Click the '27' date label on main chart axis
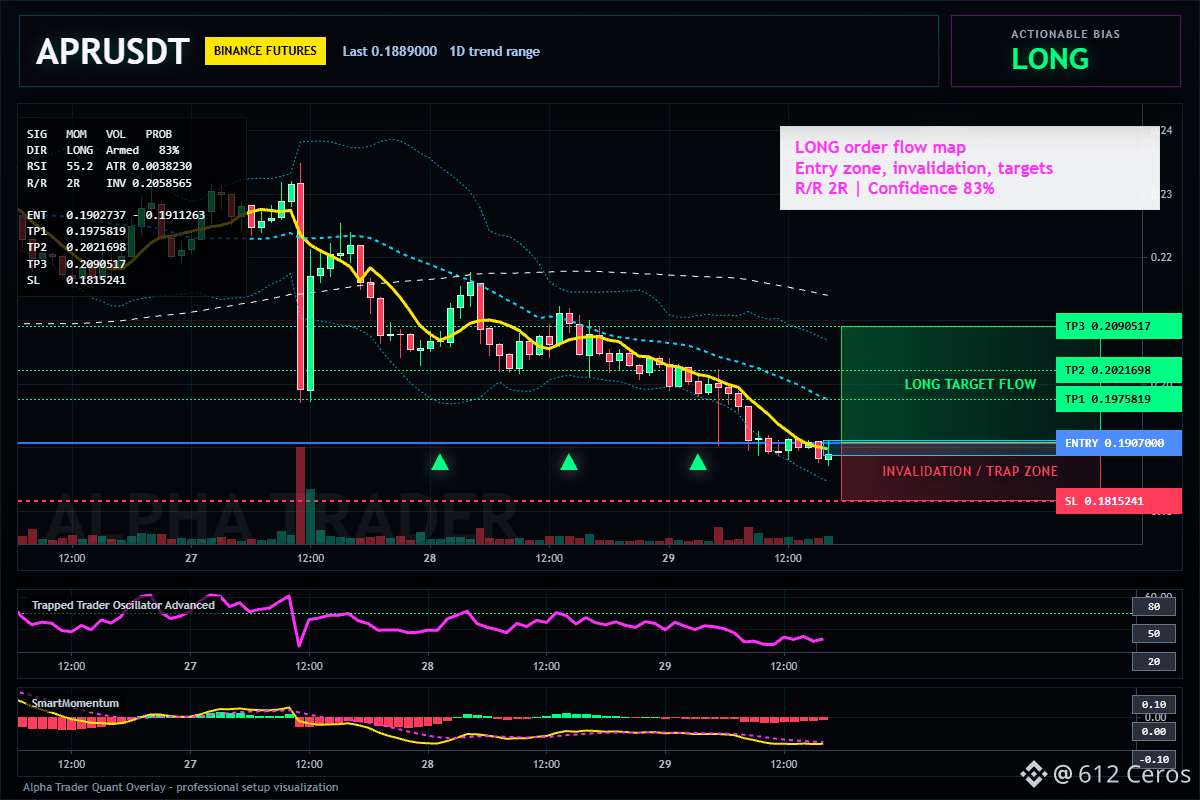The image size is (1200, 800). (x=191, y=558)
